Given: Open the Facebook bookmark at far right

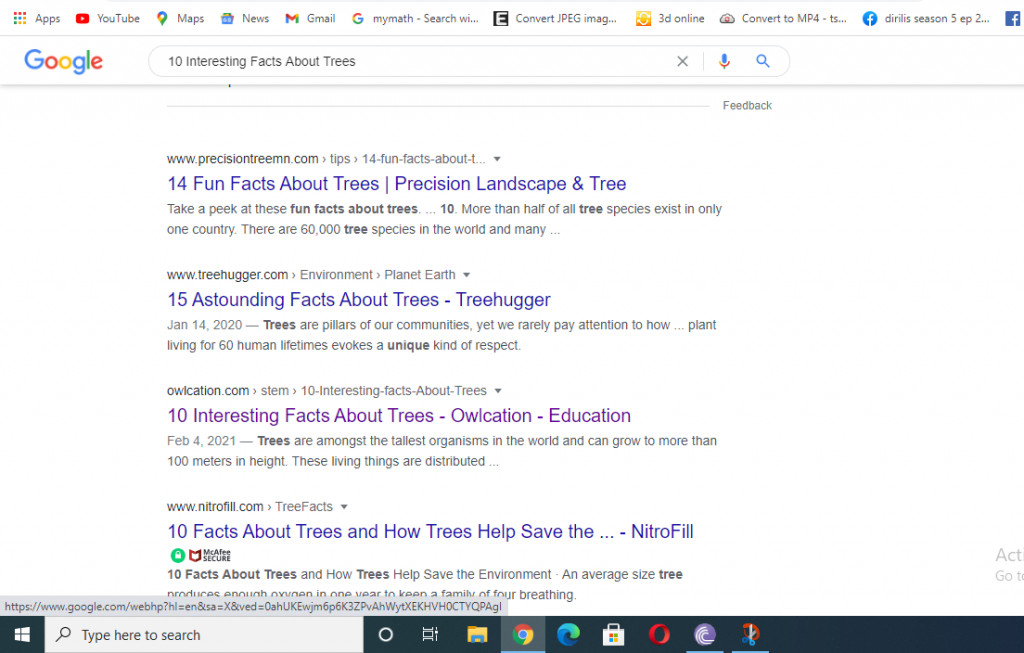Looking at the screenshot, I should (1013, 18).
